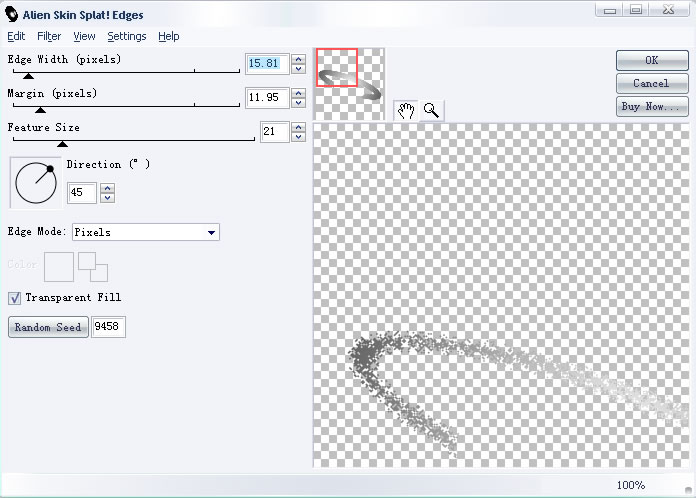Select the Zoom magnifier tool
The width and height of the screenshot is (696, 498).
(x=431, y=110)
